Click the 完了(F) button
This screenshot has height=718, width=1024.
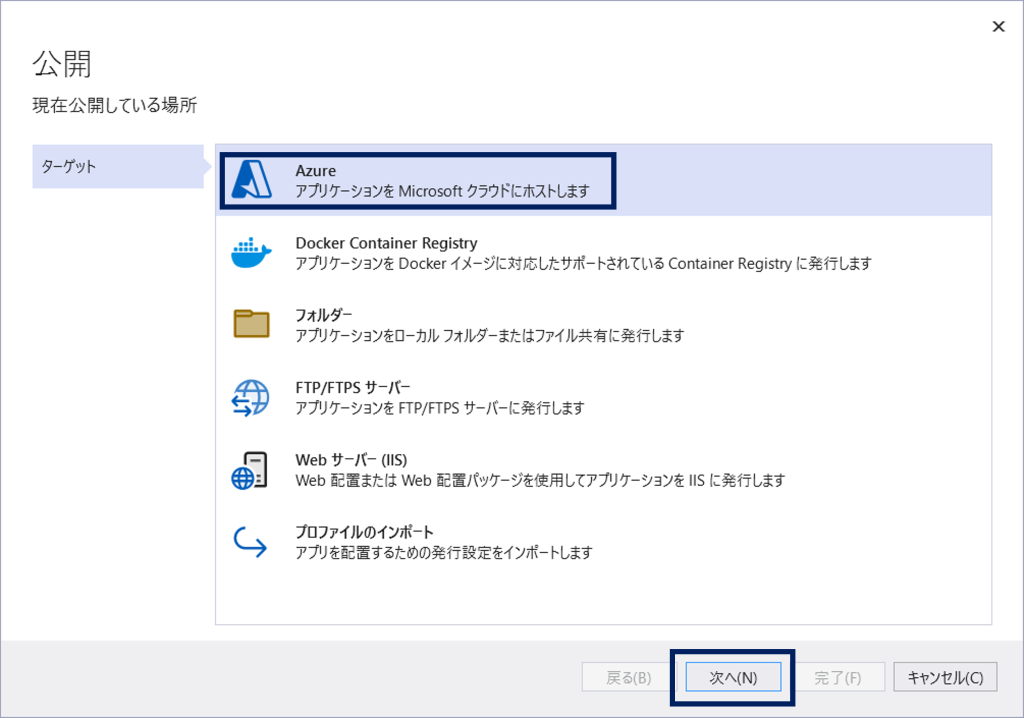[837, 677]
